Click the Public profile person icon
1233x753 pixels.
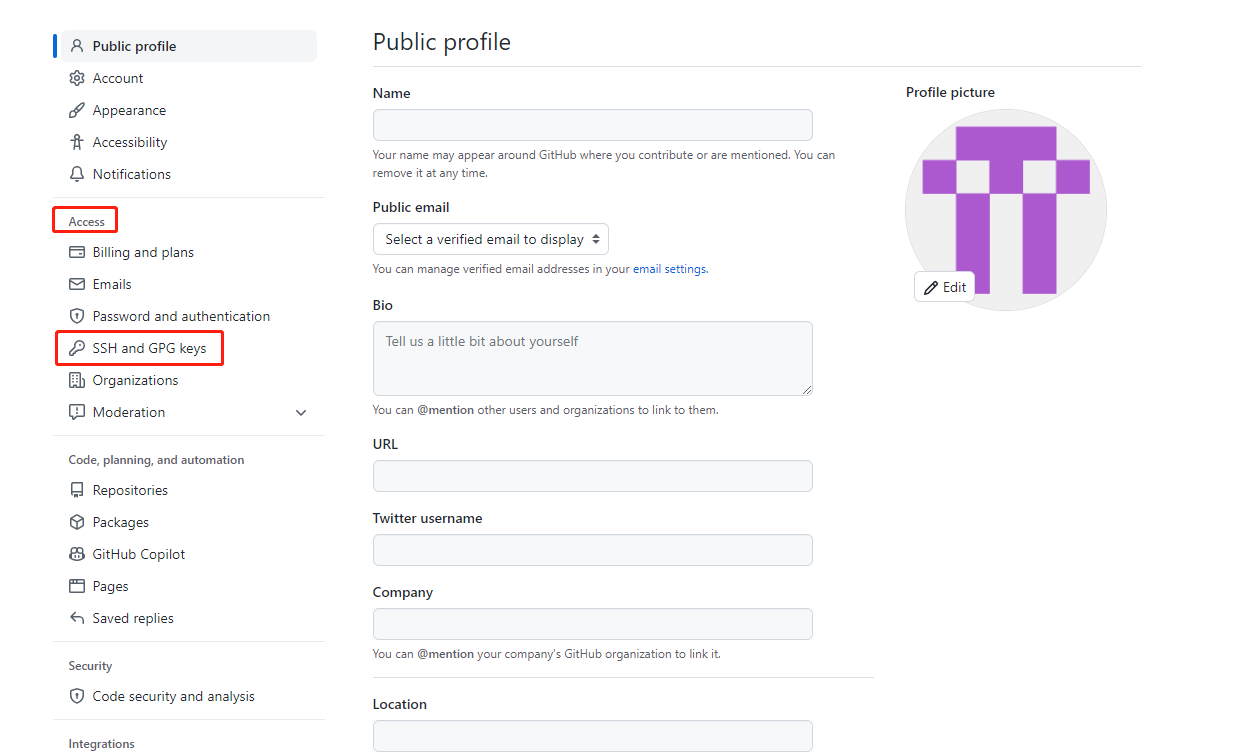77,46
